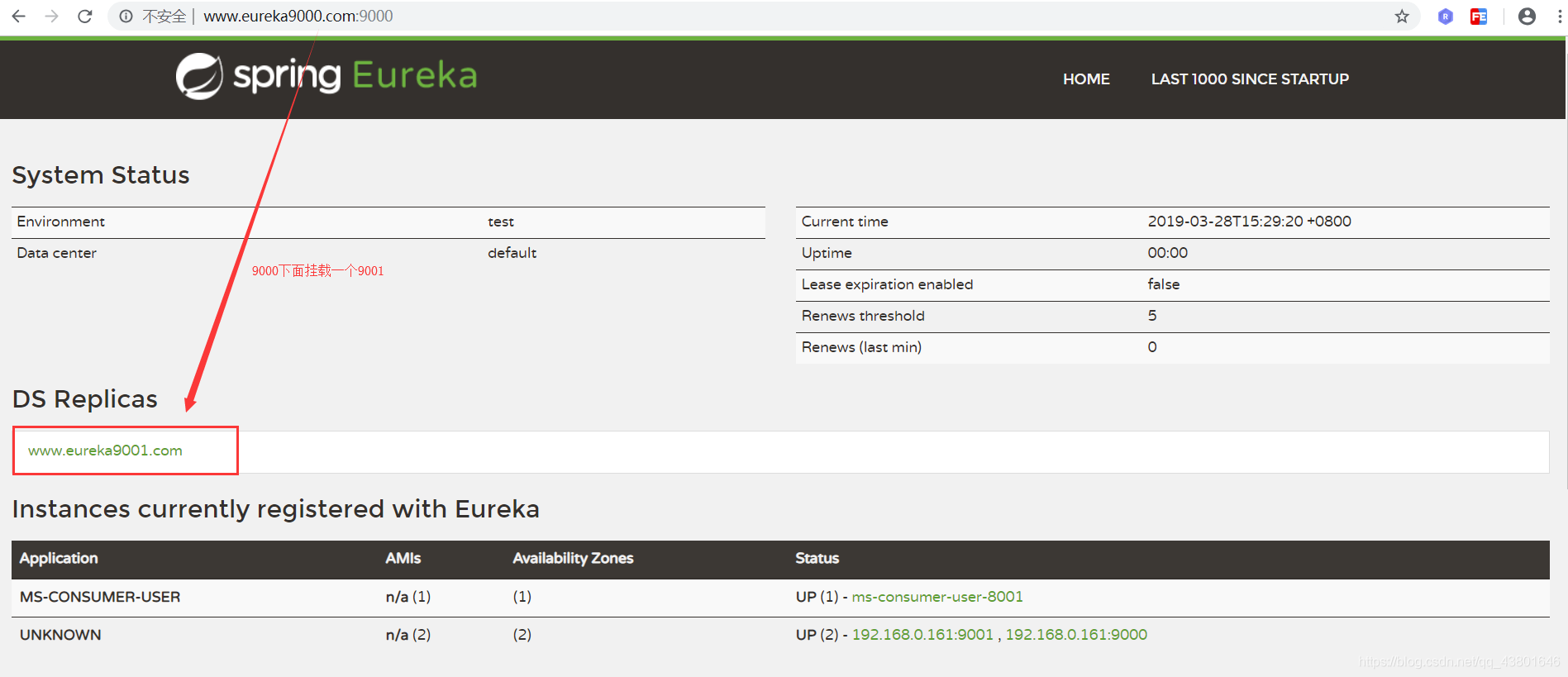Viewport: 1568px width, 677px height.
Task: Click n/a (2) in UNKNOWN row
Action: point(408,635)
